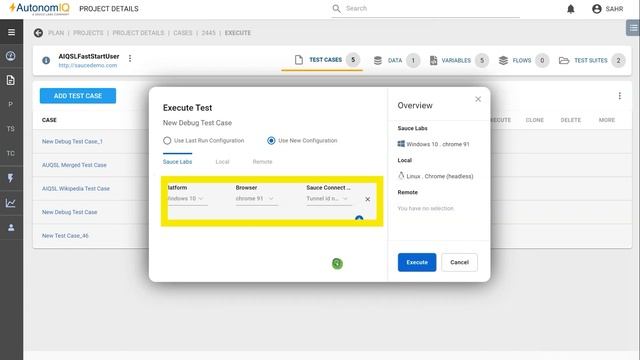Open the Test Suites tab
The height and width of the screenshot is (360, 640).
click(x=592, y=60)
